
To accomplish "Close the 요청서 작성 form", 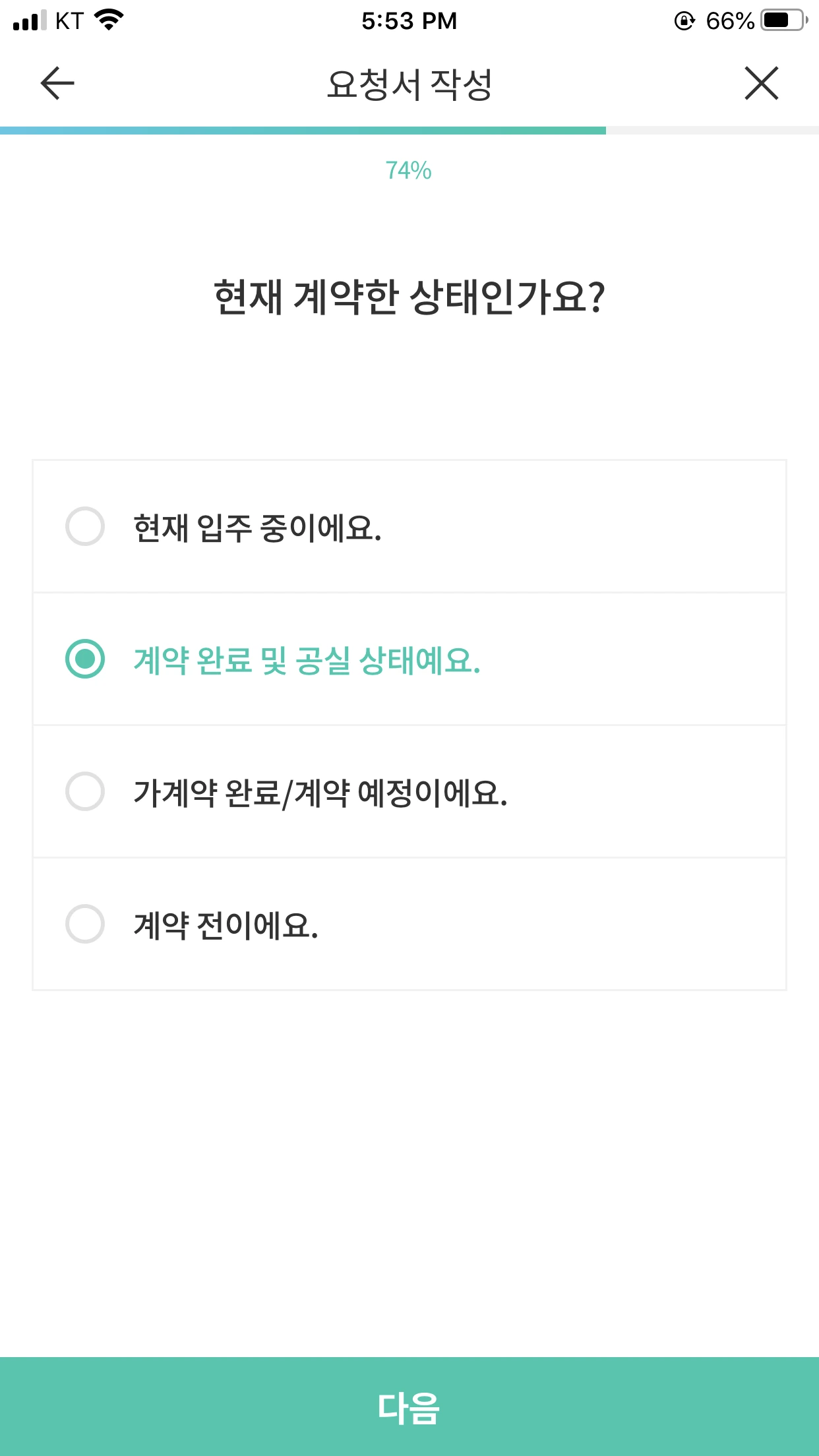I will [762, 84].
